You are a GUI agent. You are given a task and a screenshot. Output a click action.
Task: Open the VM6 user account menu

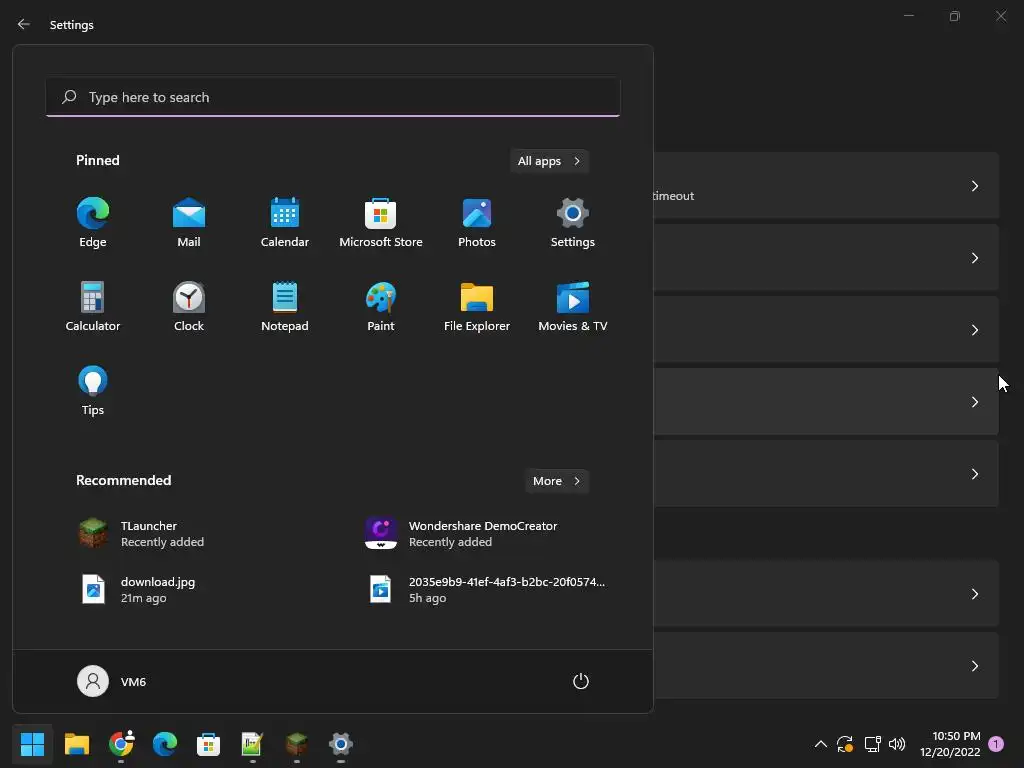click(x=112, y=681)
